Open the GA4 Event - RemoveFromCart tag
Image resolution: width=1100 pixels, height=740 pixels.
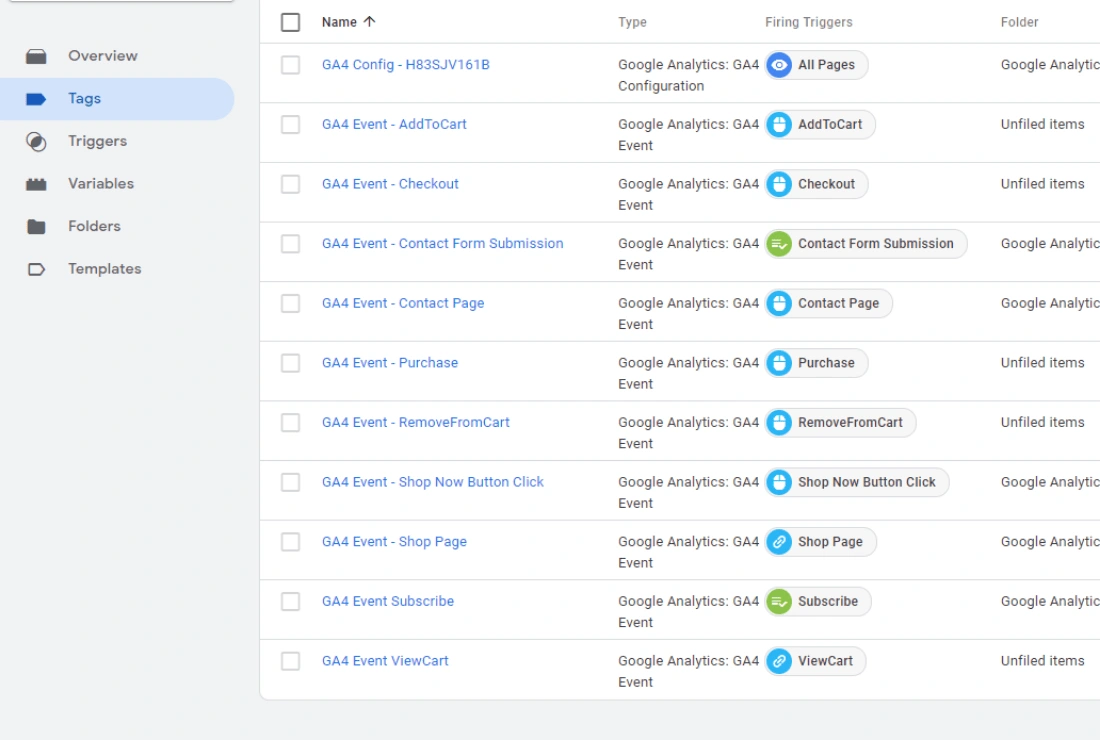[x=416, y=422]
